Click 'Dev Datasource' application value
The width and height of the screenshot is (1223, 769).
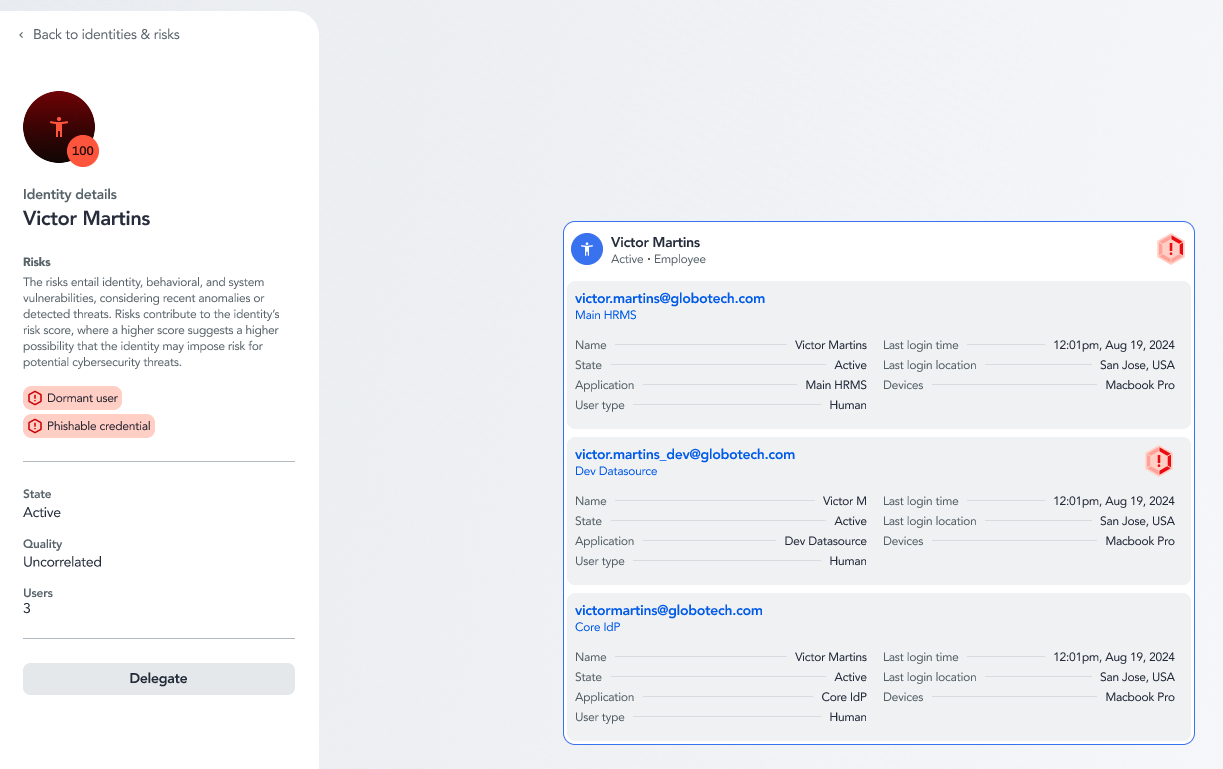(x=826, y=541)
